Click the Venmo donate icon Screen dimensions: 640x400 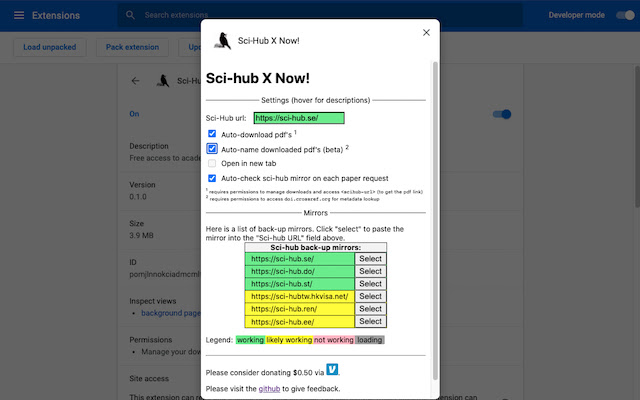(332, 369)
